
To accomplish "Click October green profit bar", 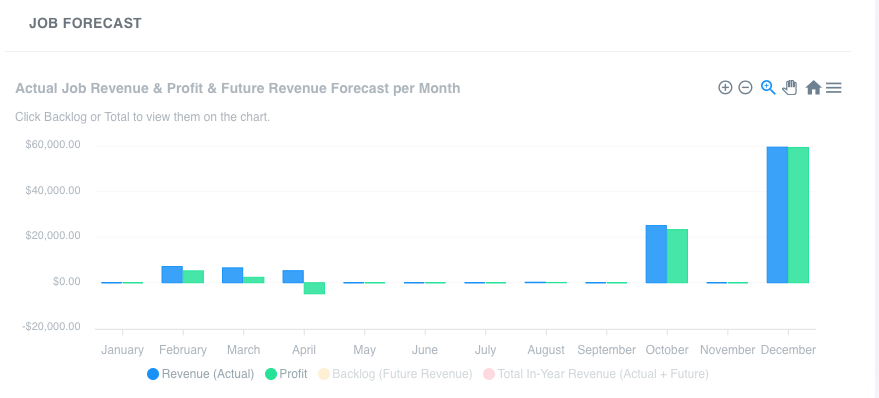I will click(677, 256).
